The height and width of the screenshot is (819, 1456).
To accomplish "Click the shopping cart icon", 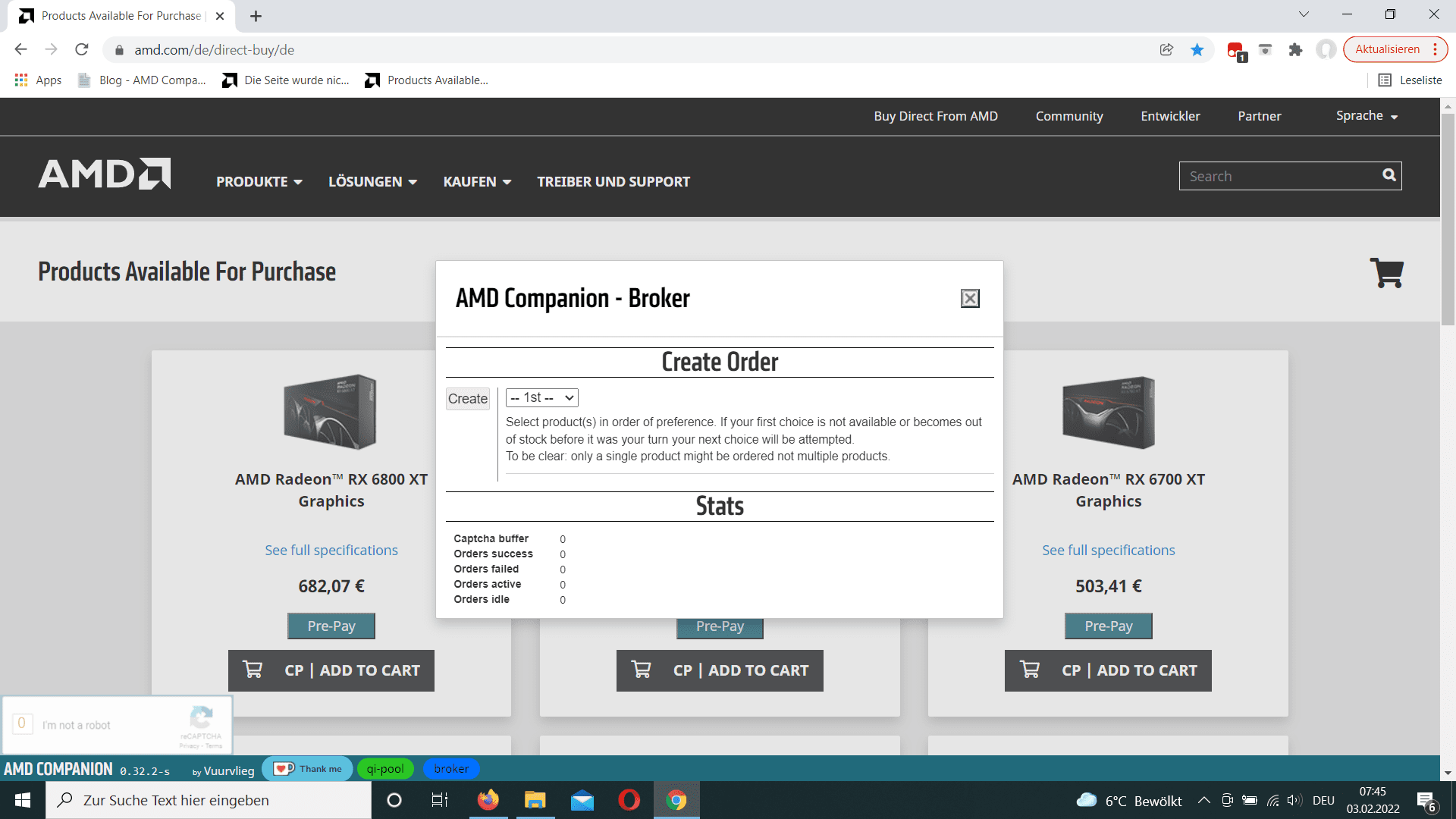I will (1386, 273).
